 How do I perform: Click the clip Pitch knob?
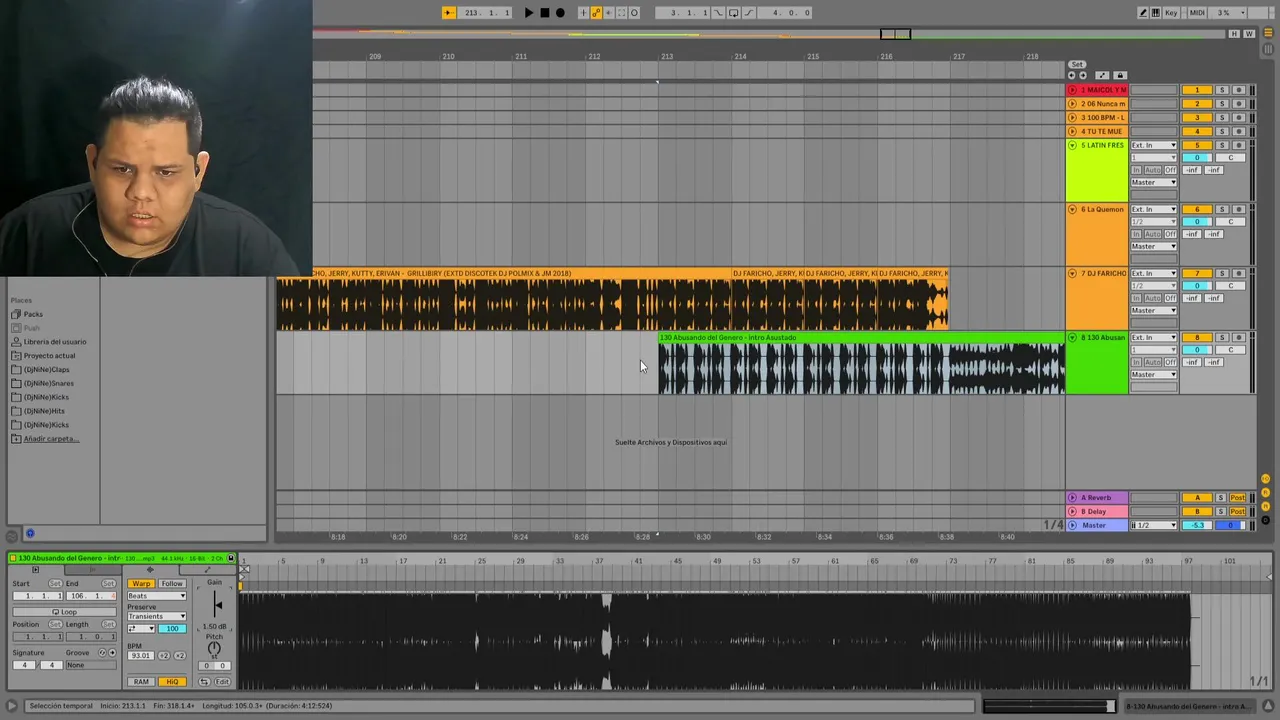point(214,648)
